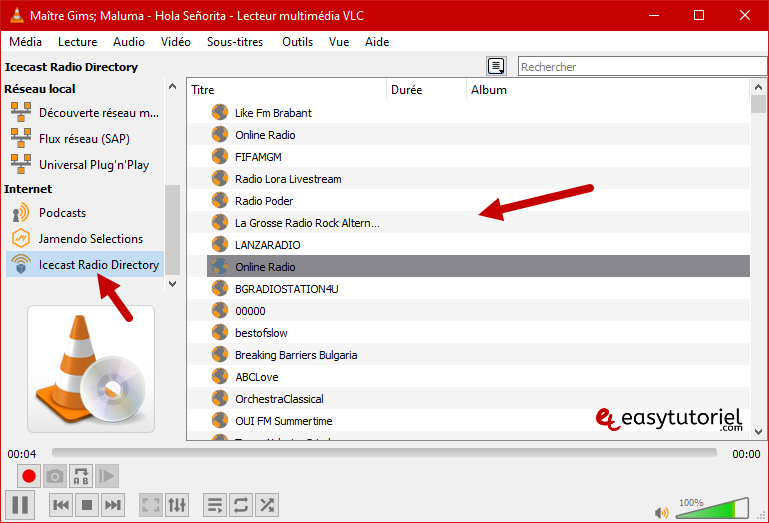The image size is (769, 523).
Task: Click the playlist scroll down arrow
Action: coord(758,432)
